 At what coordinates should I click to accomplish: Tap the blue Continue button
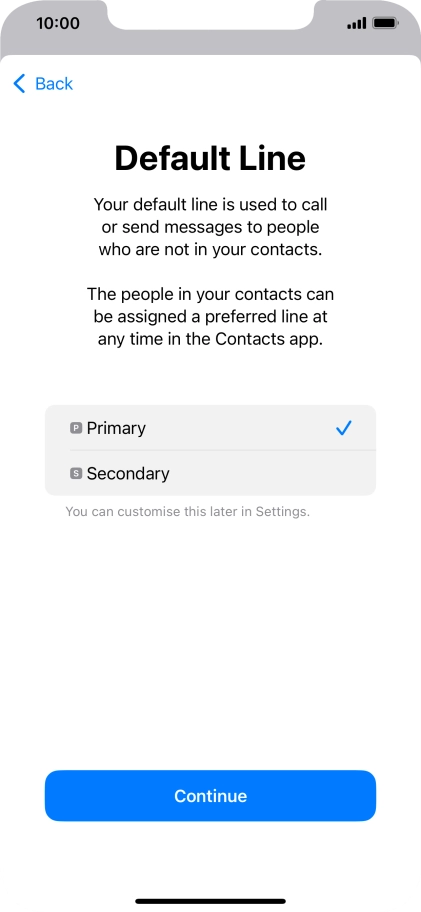(x=210, y=796)
